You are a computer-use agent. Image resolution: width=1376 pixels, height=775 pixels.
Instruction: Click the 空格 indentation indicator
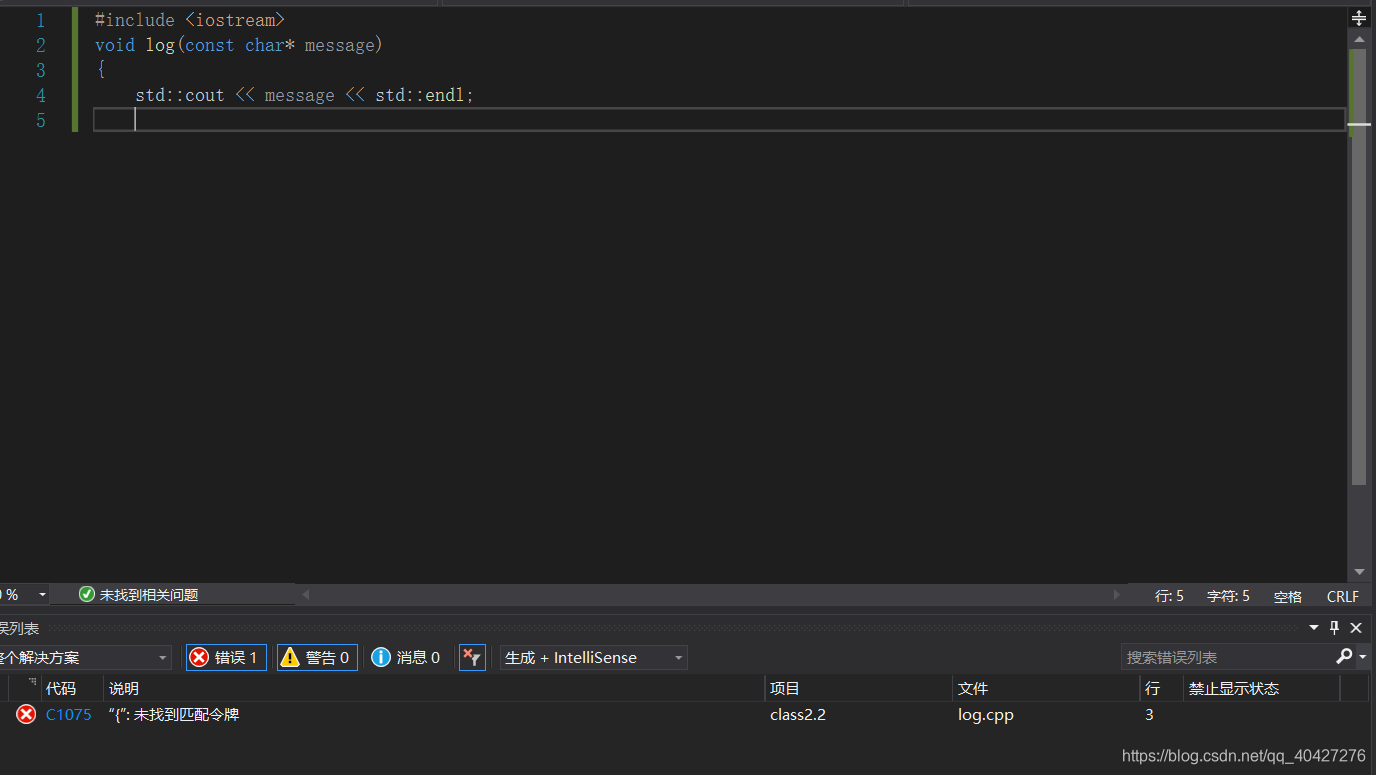coord(1288,596)
